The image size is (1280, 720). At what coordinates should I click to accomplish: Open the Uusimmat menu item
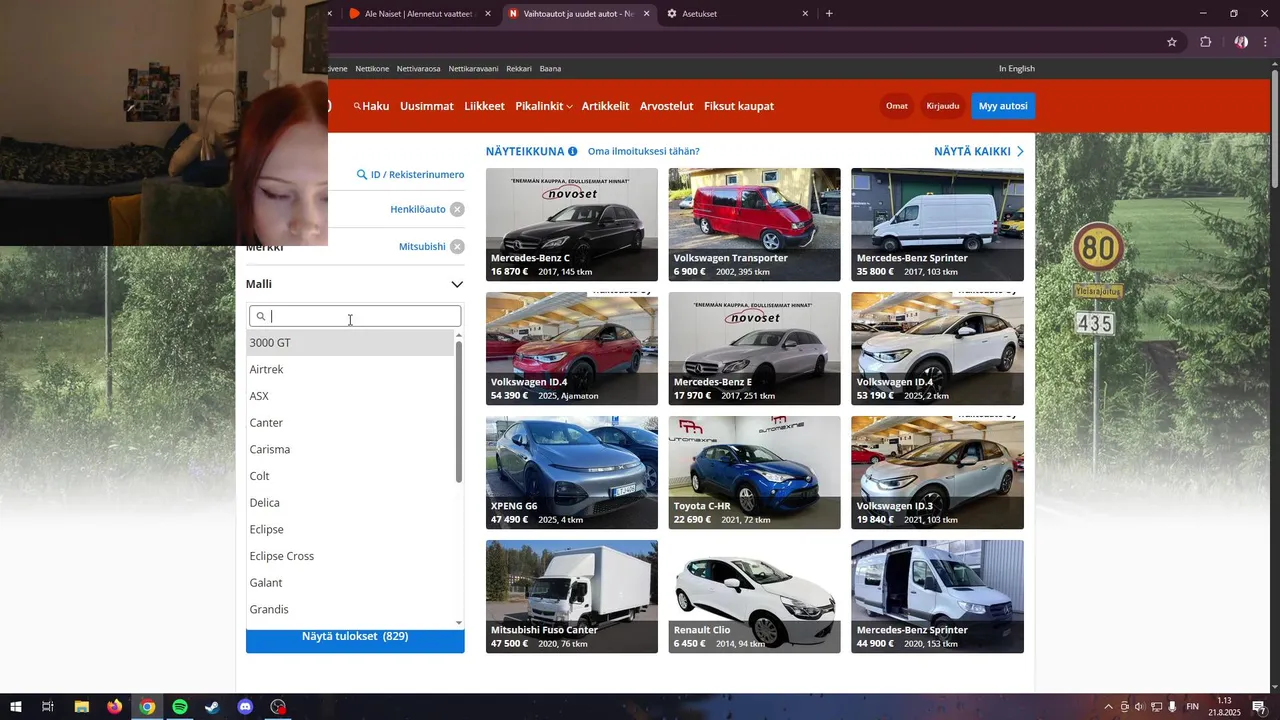427,106
